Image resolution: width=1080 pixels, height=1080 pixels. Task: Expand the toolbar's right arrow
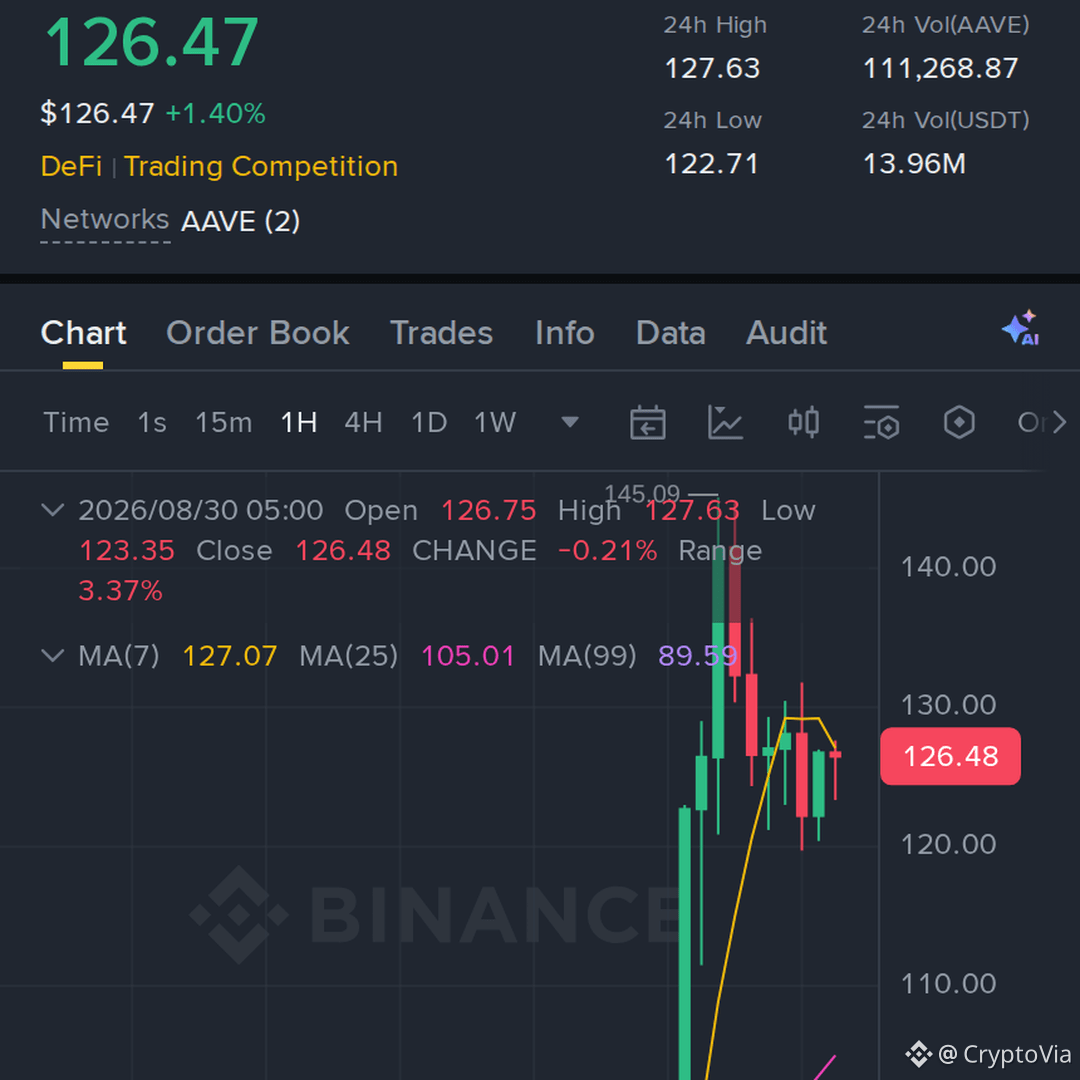(1059, 422)
